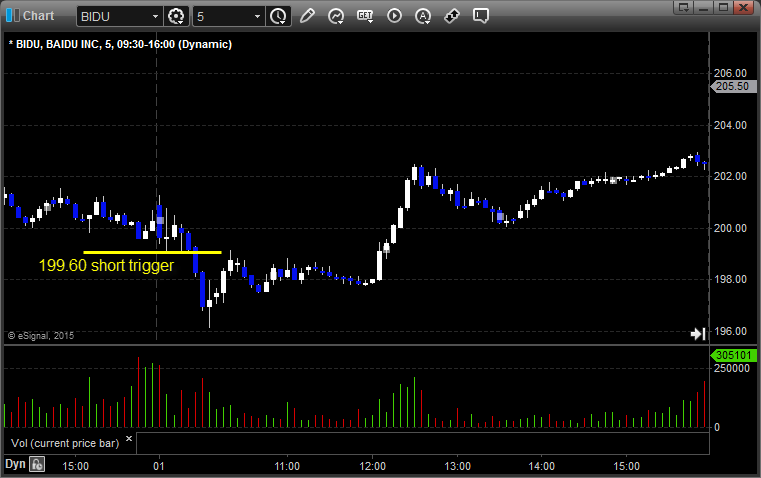Viewport: 761px width, 478px height.
Task: Click the 12:00 time axis label
Action: pyautogui.click(x=372, y=466)
